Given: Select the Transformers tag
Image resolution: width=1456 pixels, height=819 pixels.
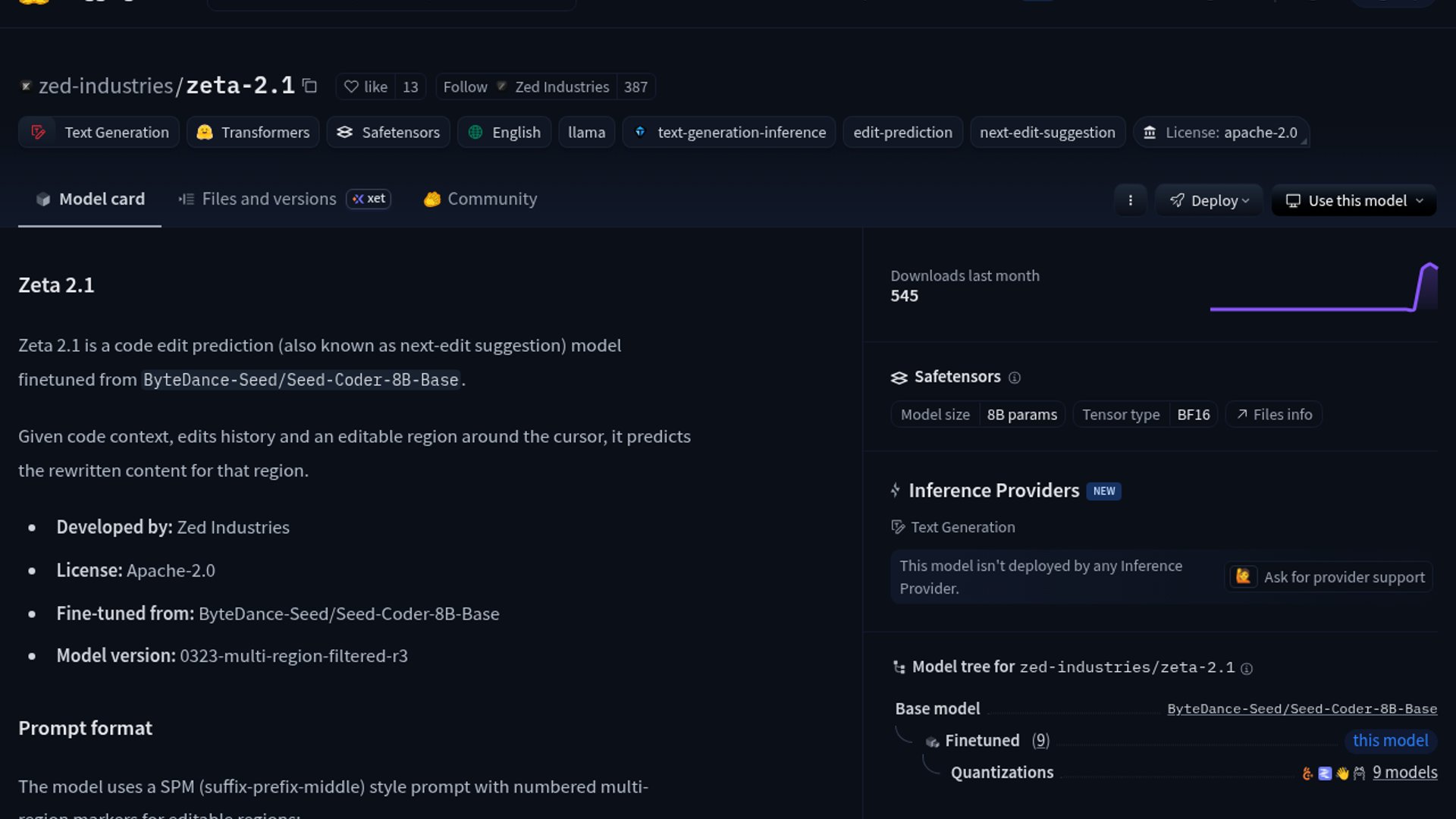Looking at the screenshot, I should (x=253, y=132).
